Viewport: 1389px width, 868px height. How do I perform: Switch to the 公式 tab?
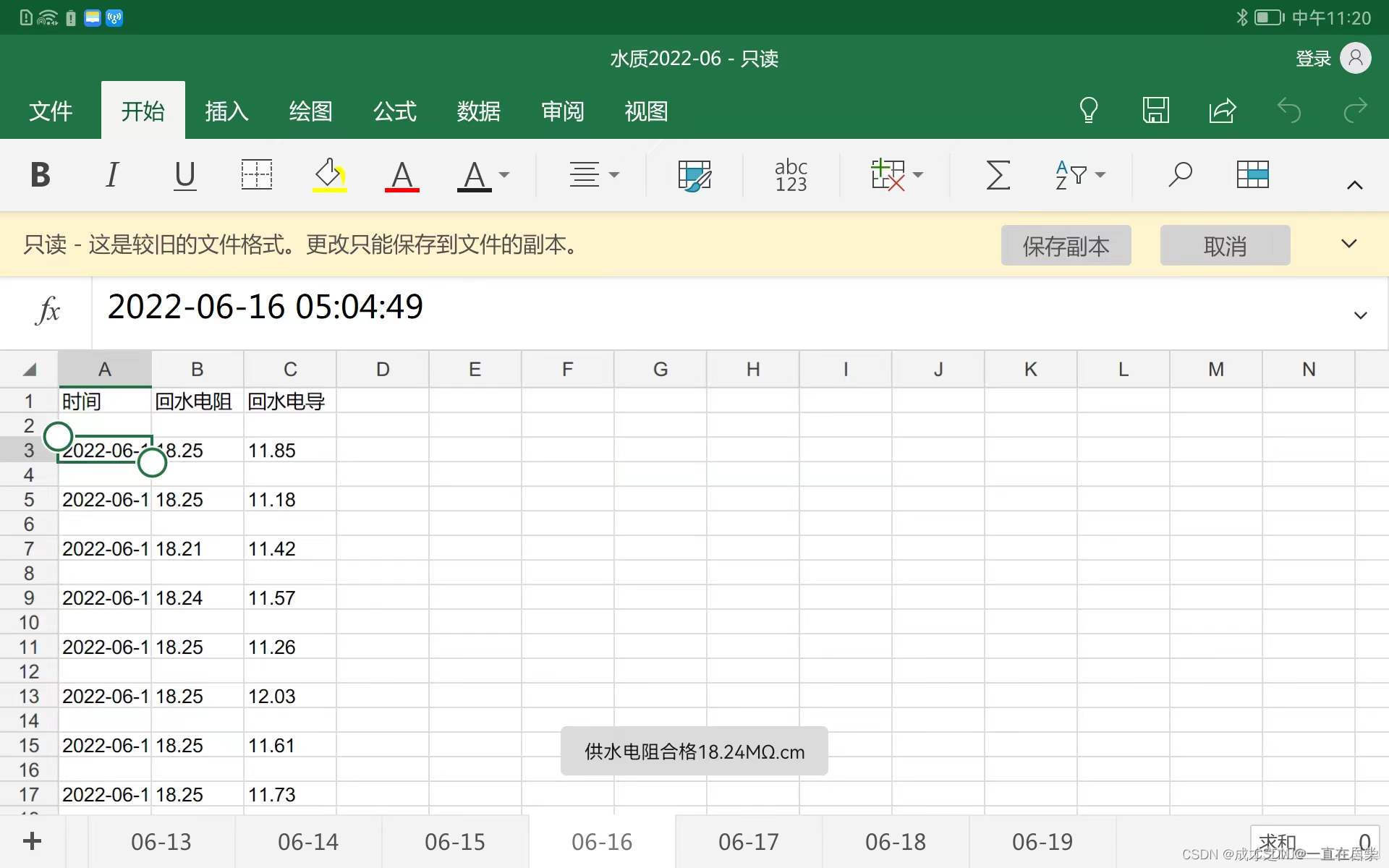pyautogui.click(x=395, y=111)
